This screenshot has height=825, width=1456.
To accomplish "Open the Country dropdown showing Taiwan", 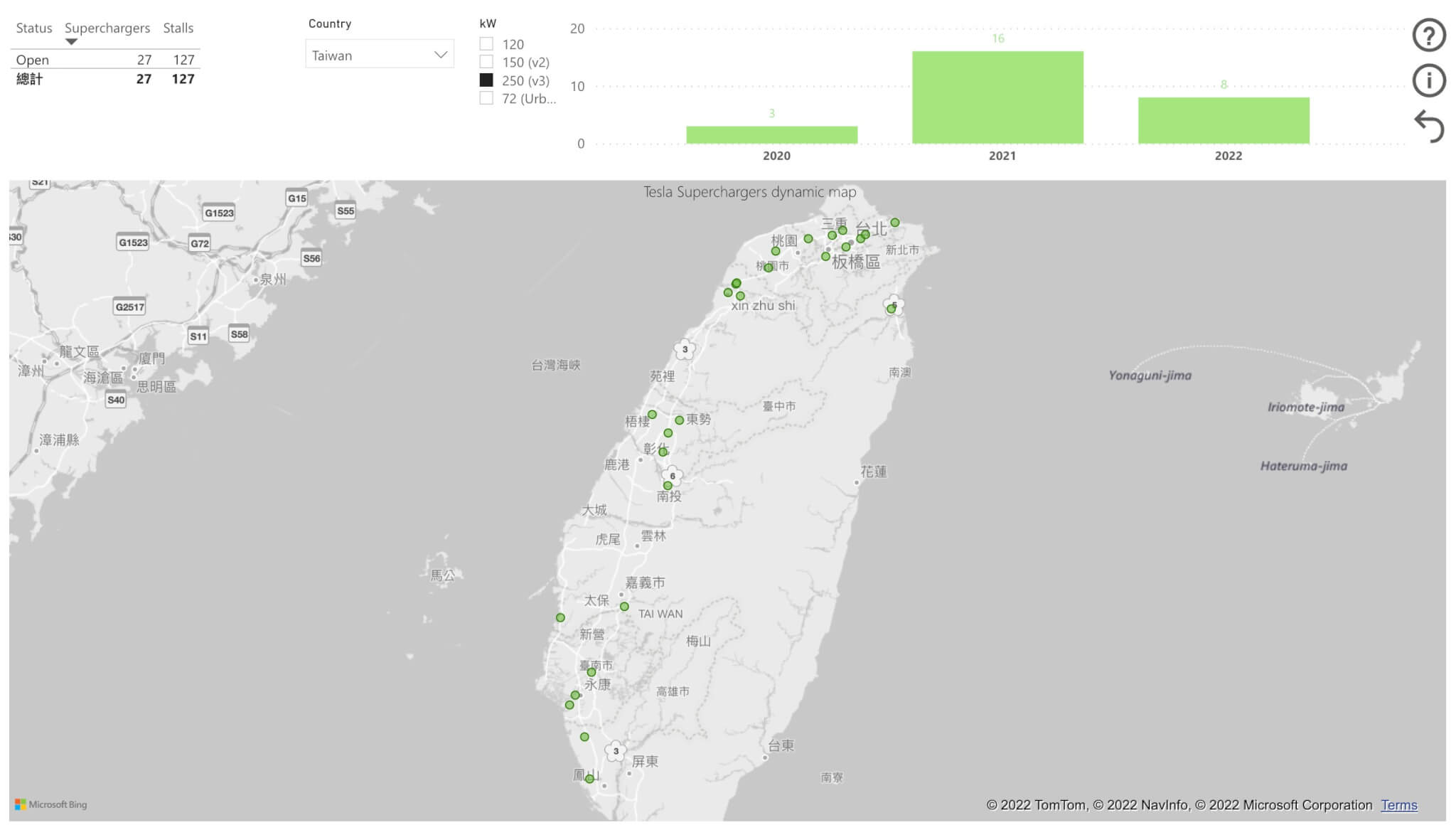I will tap(380, 55).
